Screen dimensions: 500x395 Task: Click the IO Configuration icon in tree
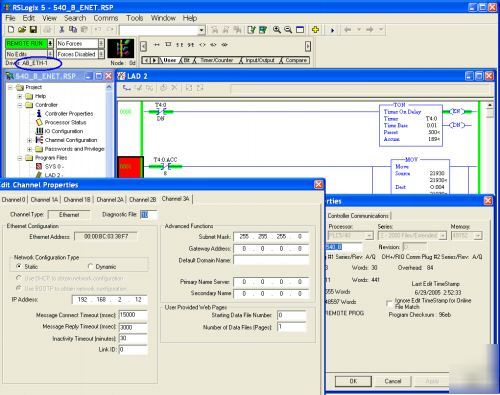pyautogui.click(x=39, y=131)
